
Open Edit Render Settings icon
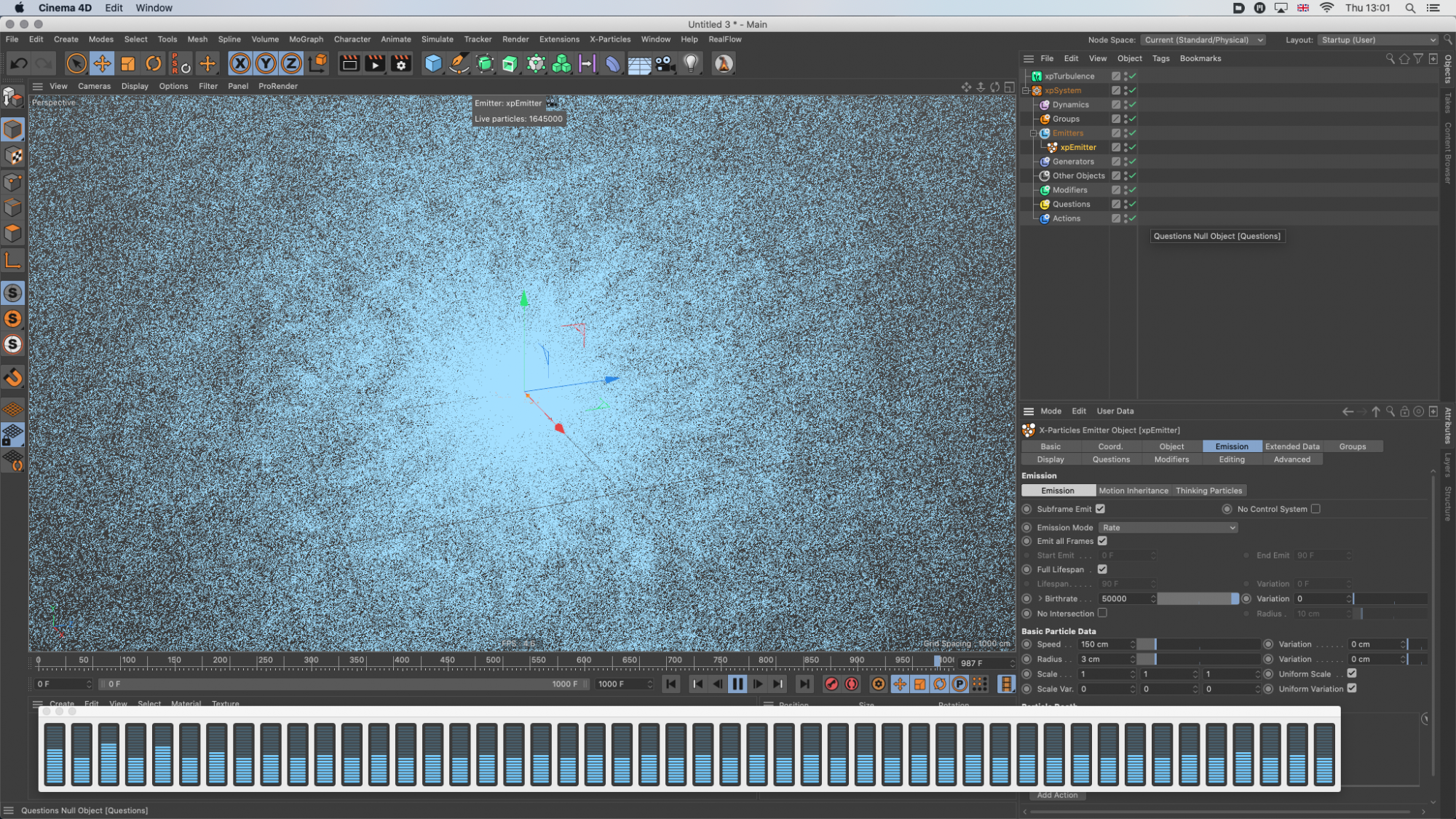[x=401, y=64]
